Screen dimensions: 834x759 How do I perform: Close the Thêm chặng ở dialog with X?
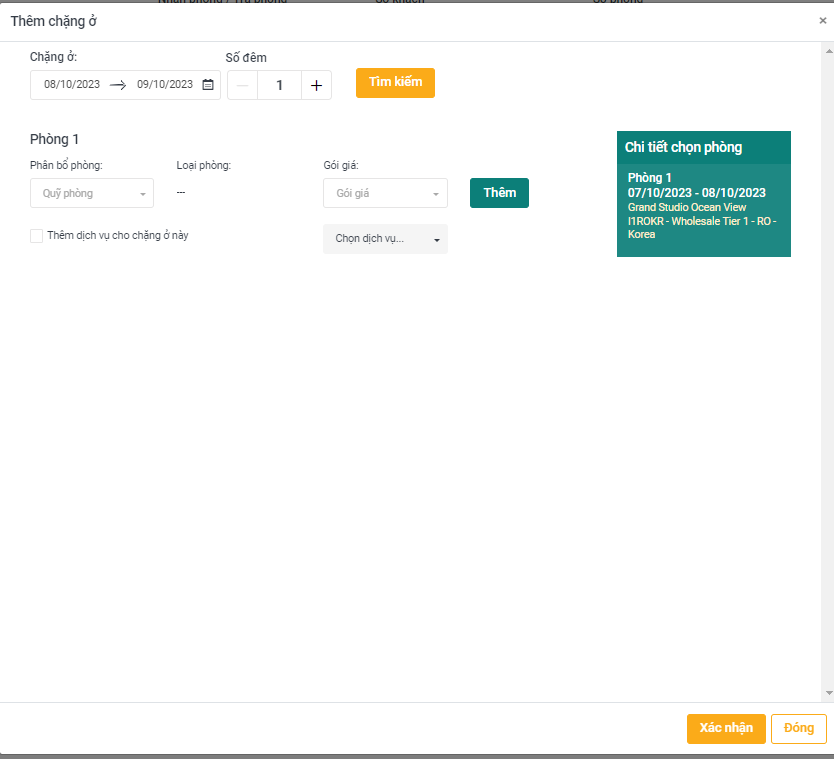pyautogui.click(x=822, y=21)
